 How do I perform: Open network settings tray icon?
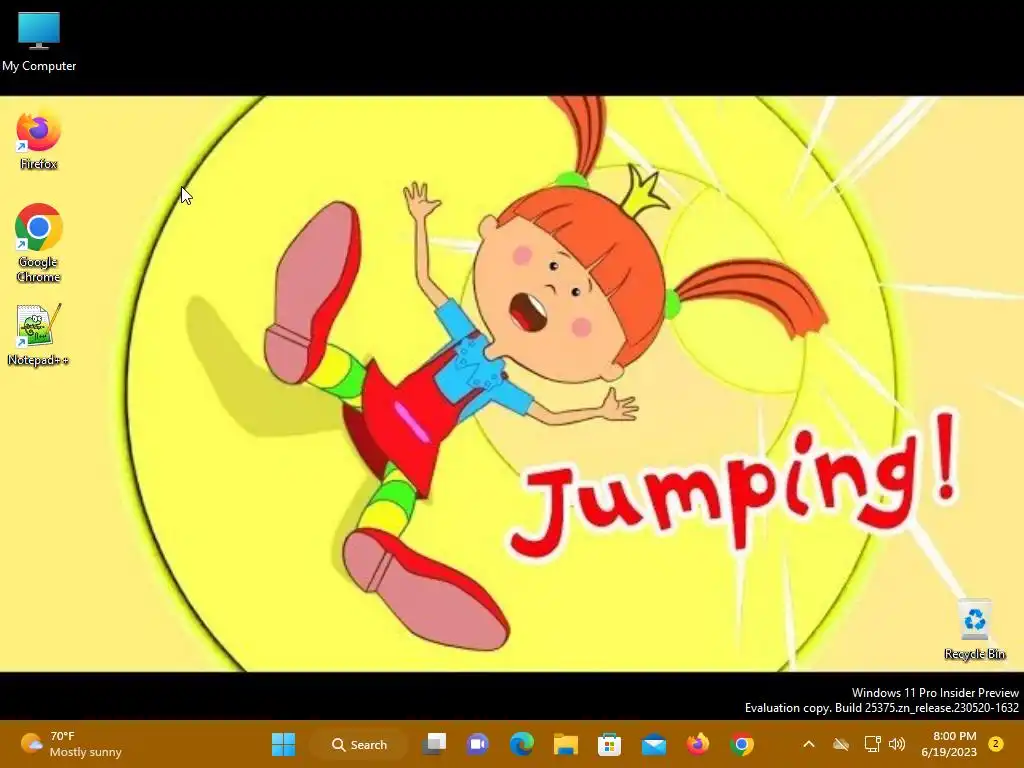(872, 744)
